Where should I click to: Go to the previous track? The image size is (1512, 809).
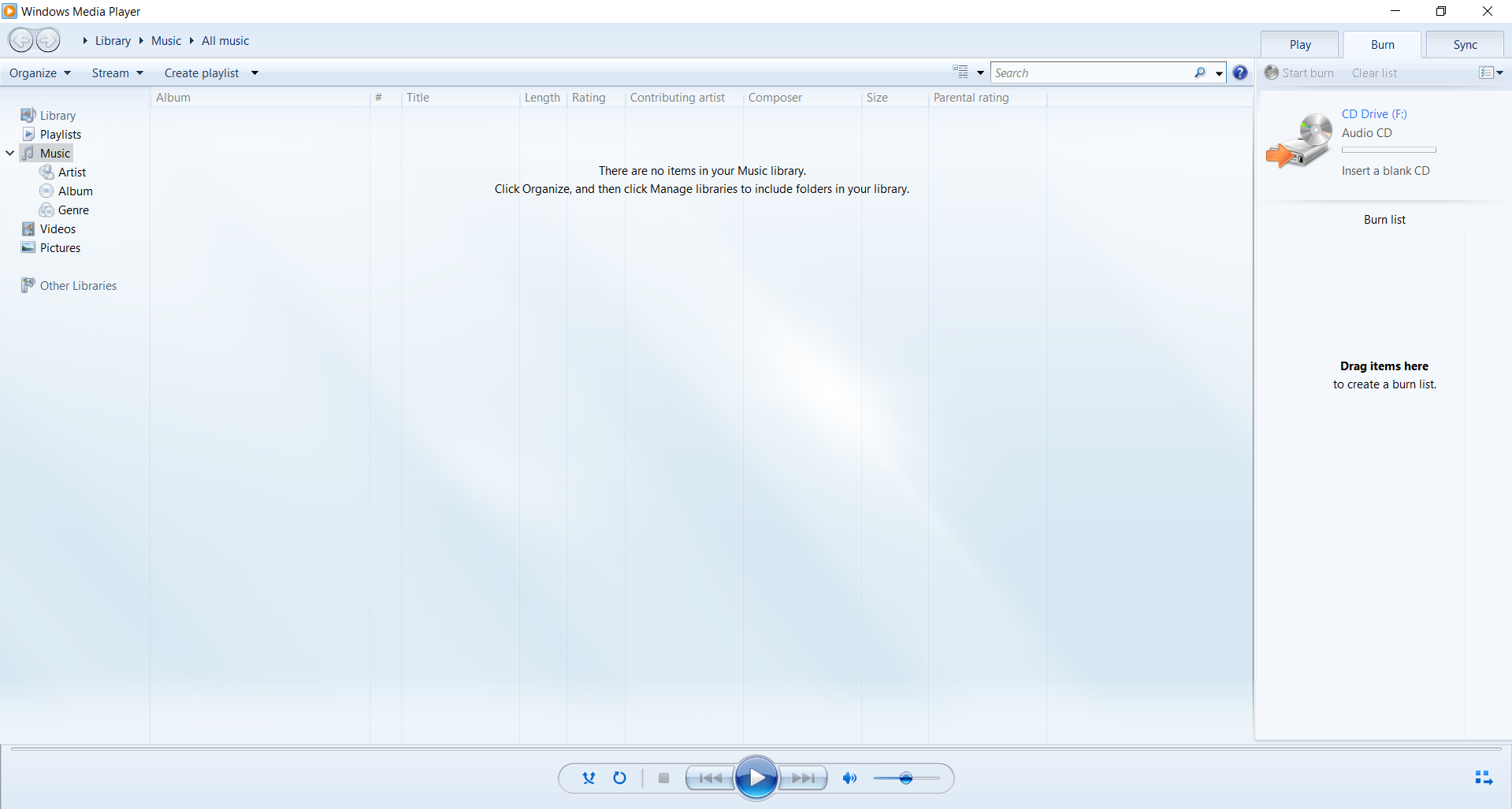[x=710, y=778]
